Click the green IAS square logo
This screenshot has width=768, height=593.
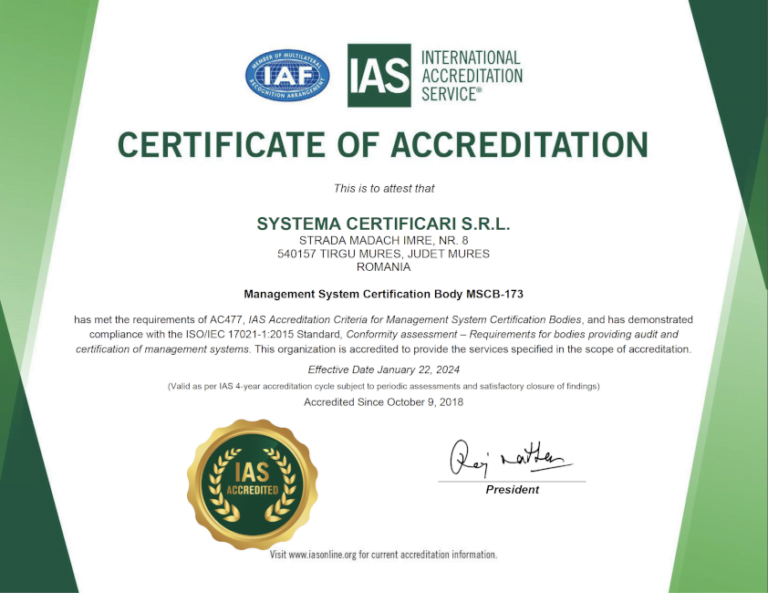click(379, 75)
